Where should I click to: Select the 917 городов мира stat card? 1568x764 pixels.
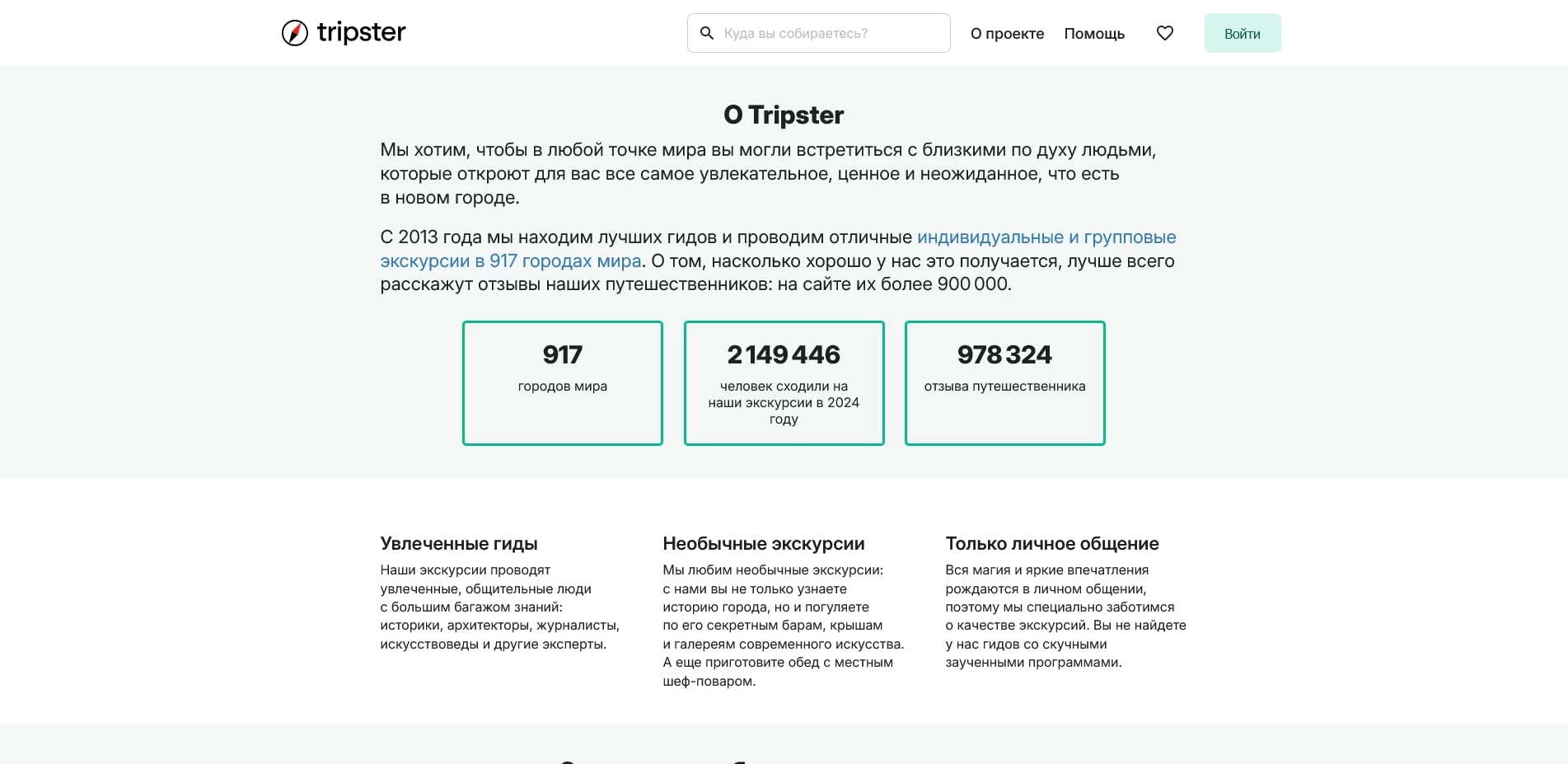coord(562,382)
